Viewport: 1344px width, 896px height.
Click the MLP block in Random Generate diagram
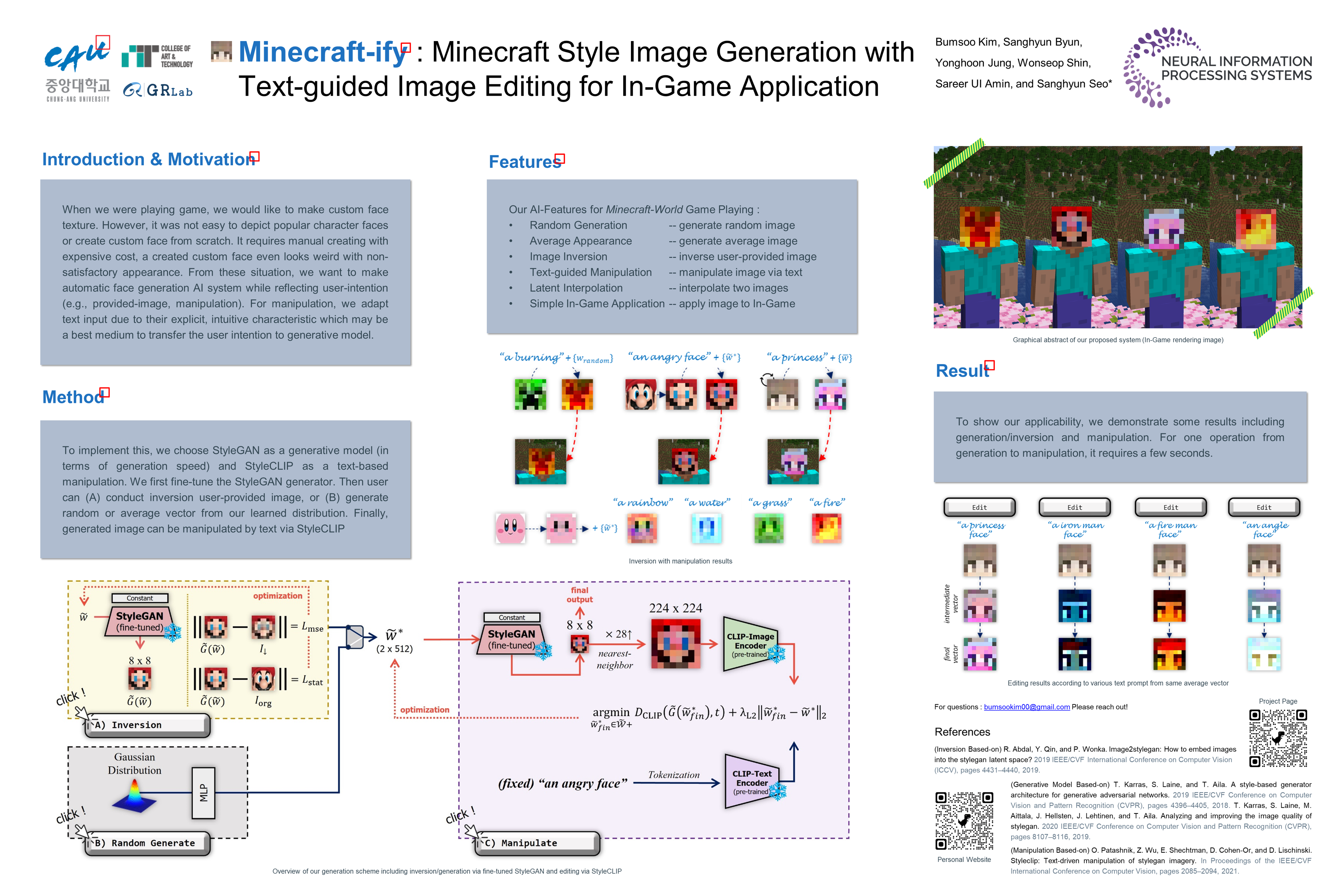[203, 793]
